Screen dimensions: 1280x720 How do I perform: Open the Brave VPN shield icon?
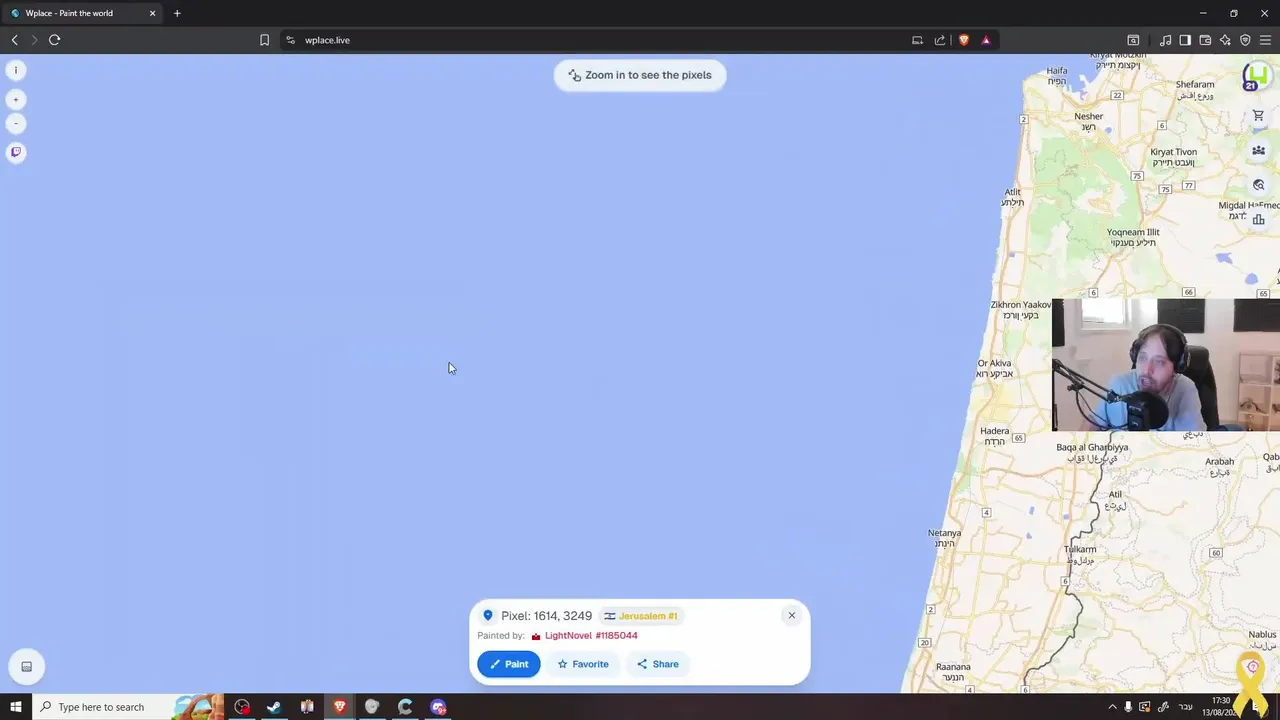(x=1245, y=40)
